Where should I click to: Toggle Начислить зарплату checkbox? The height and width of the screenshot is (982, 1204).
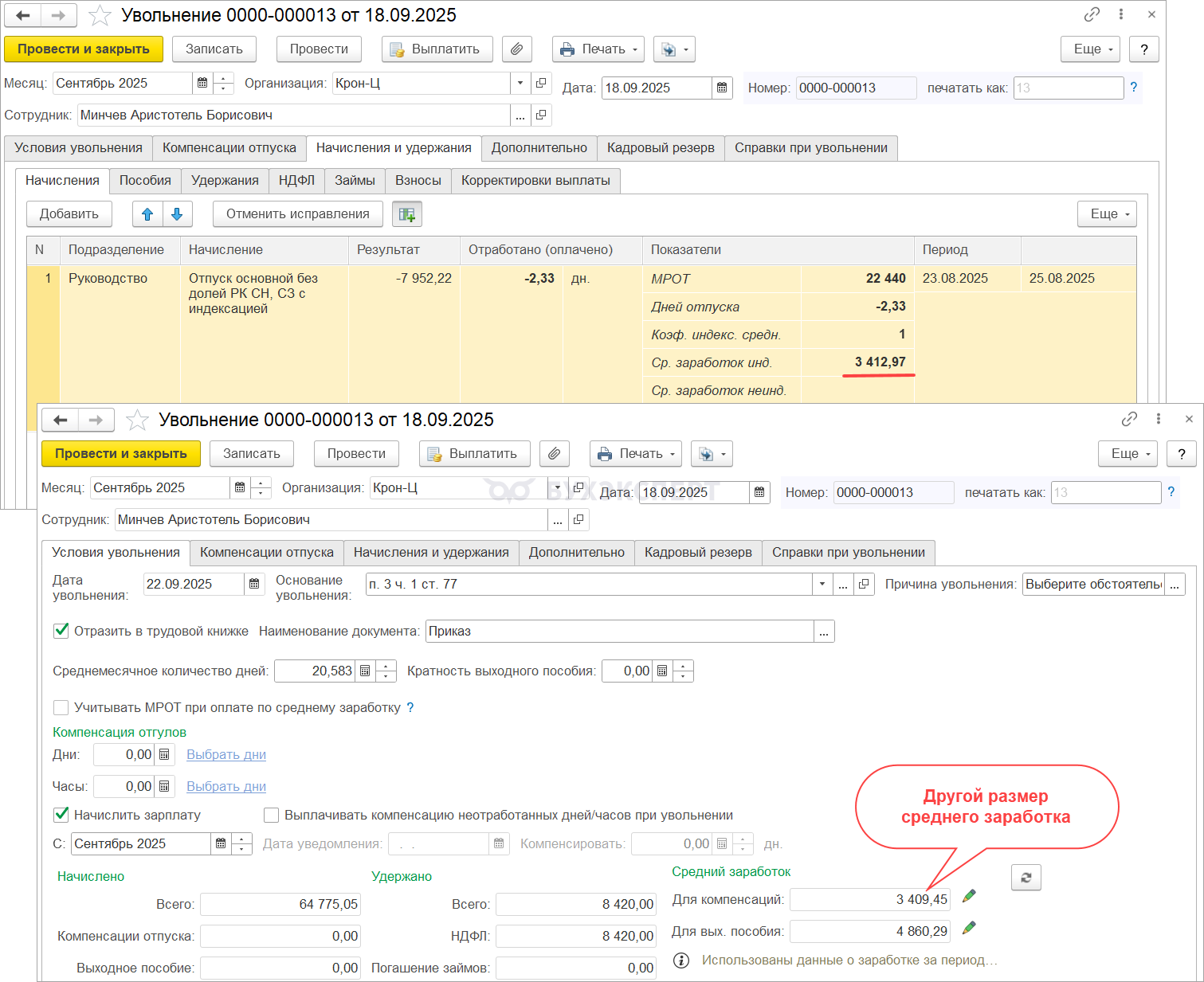61,815
